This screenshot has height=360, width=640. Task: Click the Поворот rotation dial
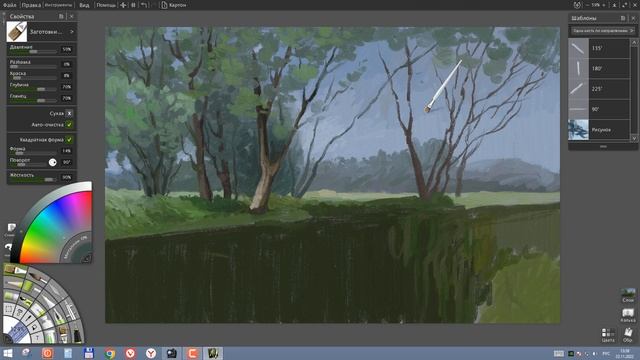click(x=53, y=162)
